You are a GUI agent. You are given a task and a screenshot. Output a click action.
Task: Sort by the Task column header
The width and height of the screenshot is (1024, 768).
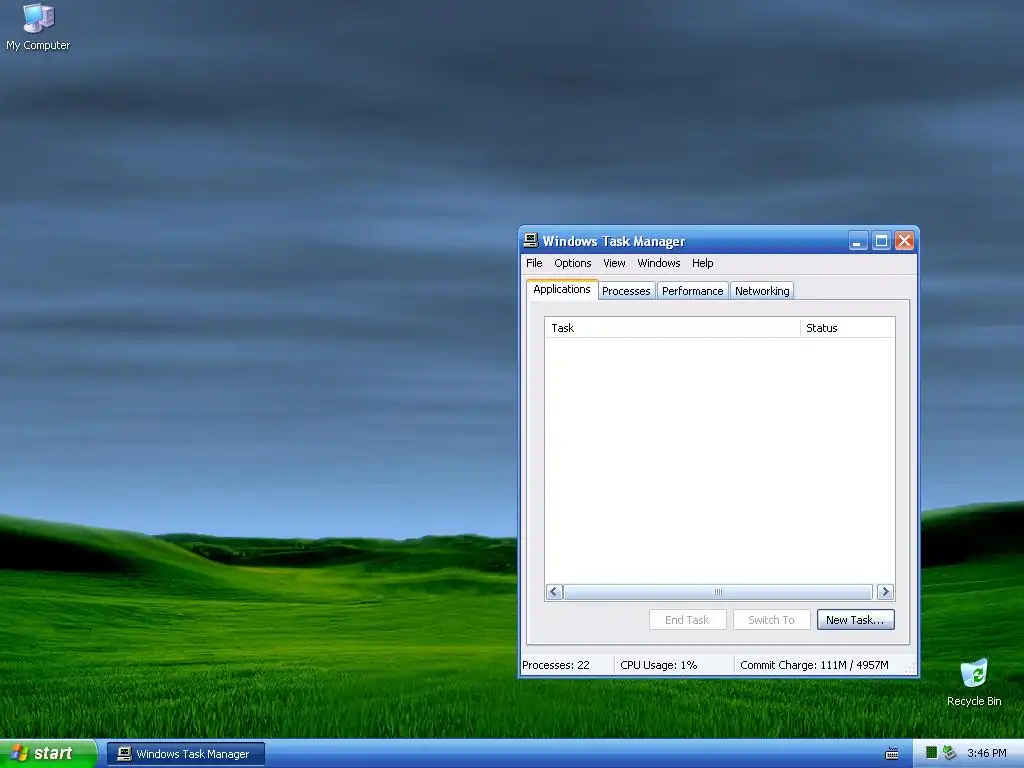(x=672, y=328)
